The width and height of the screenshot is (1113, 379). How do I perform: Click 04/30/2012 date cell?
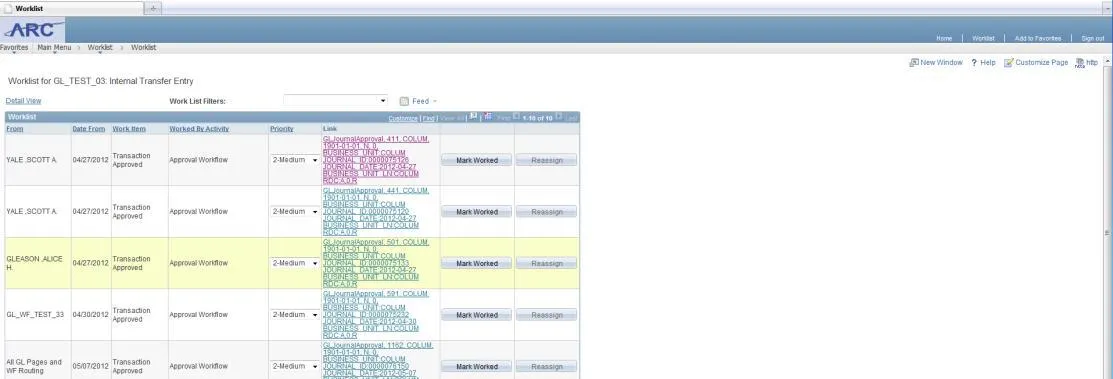click(x=90, y=315)
